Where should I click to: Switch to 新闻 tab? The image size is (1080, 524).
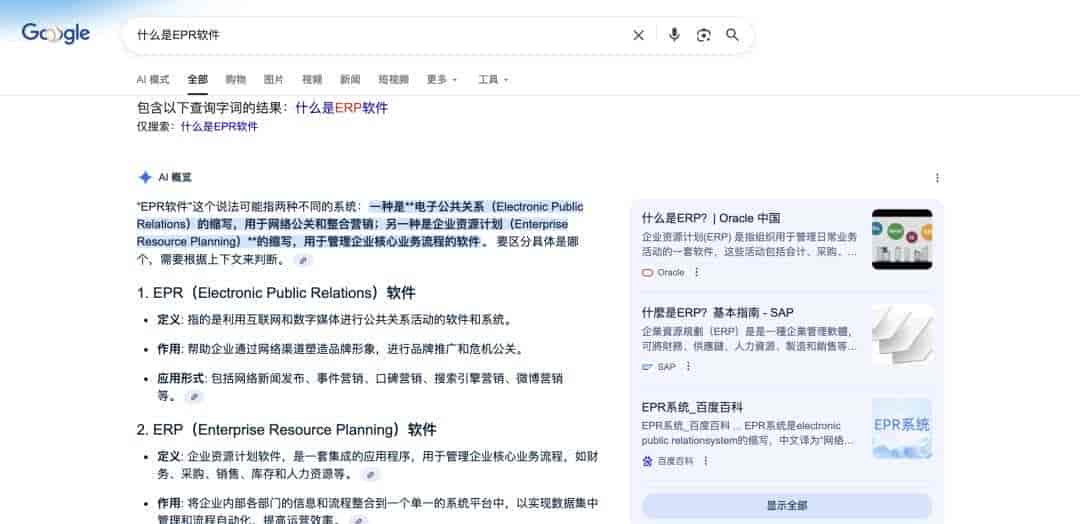(x=350, y=79)
